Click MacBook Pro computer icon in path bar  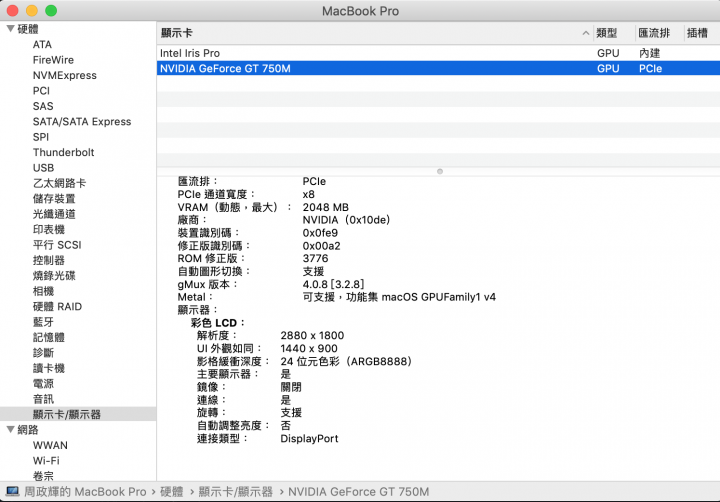(x=12, y=491)
